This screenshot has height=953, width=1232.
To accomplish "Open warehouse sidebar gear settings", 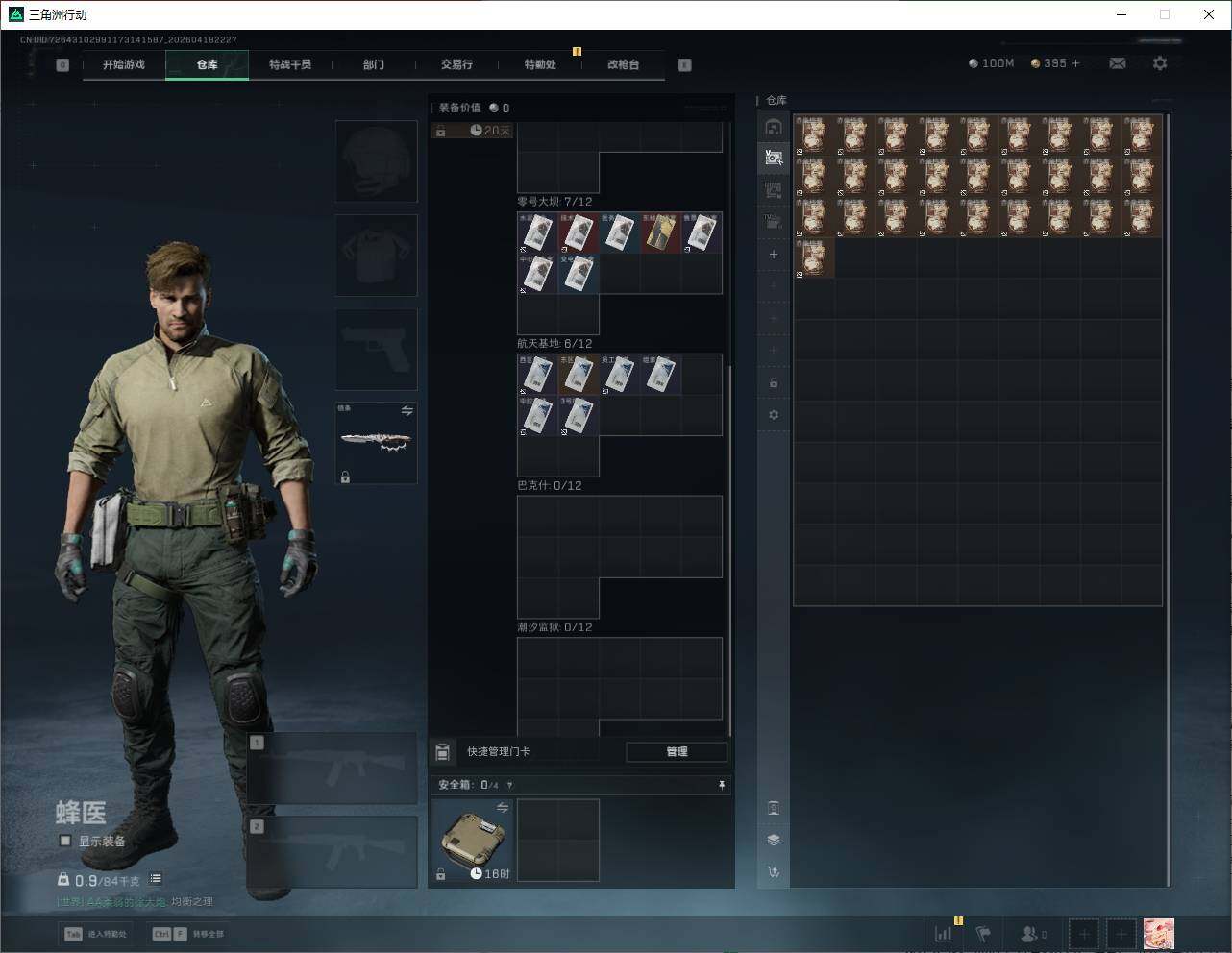I will (774, 415).
